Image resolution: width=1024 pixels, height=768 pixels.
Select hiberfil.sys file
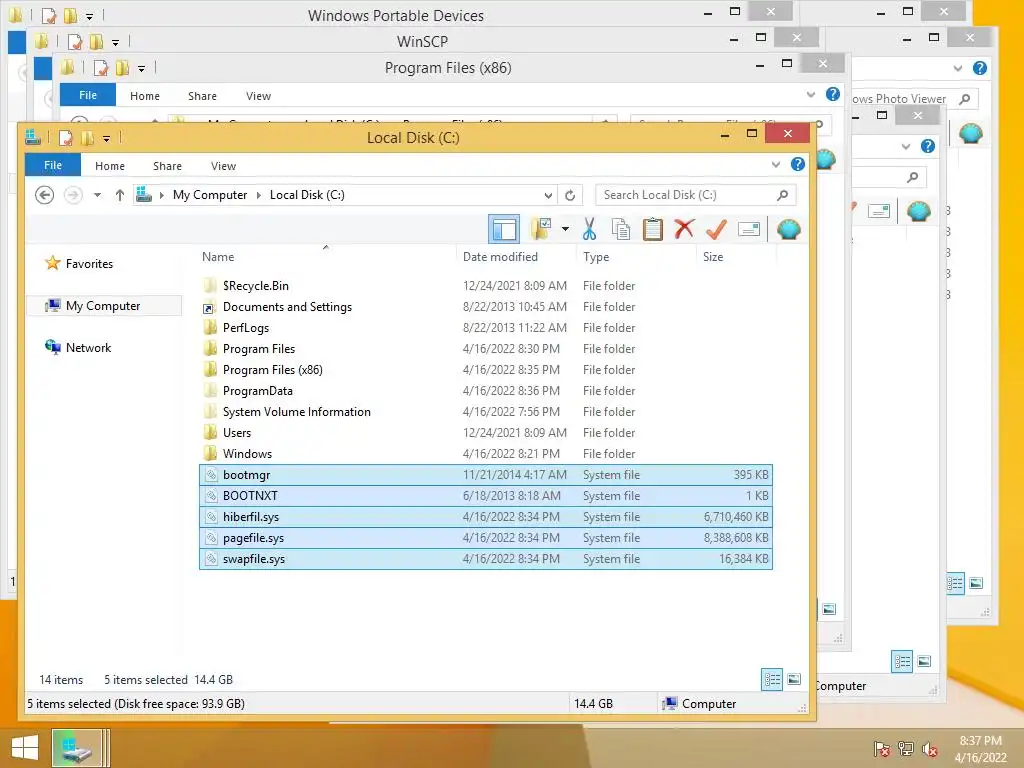point(486,517)
